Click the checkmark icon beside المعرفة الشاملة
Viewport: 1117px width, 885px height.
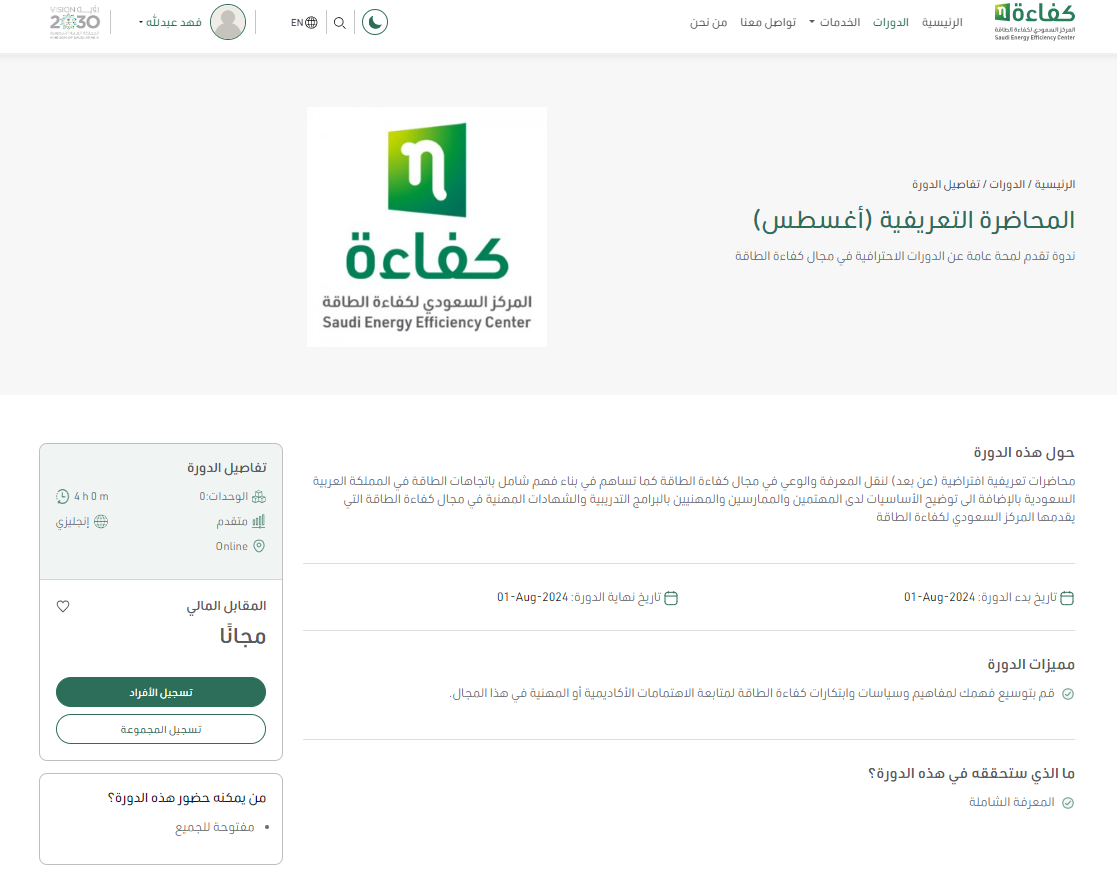click(x=1068, y=803)
